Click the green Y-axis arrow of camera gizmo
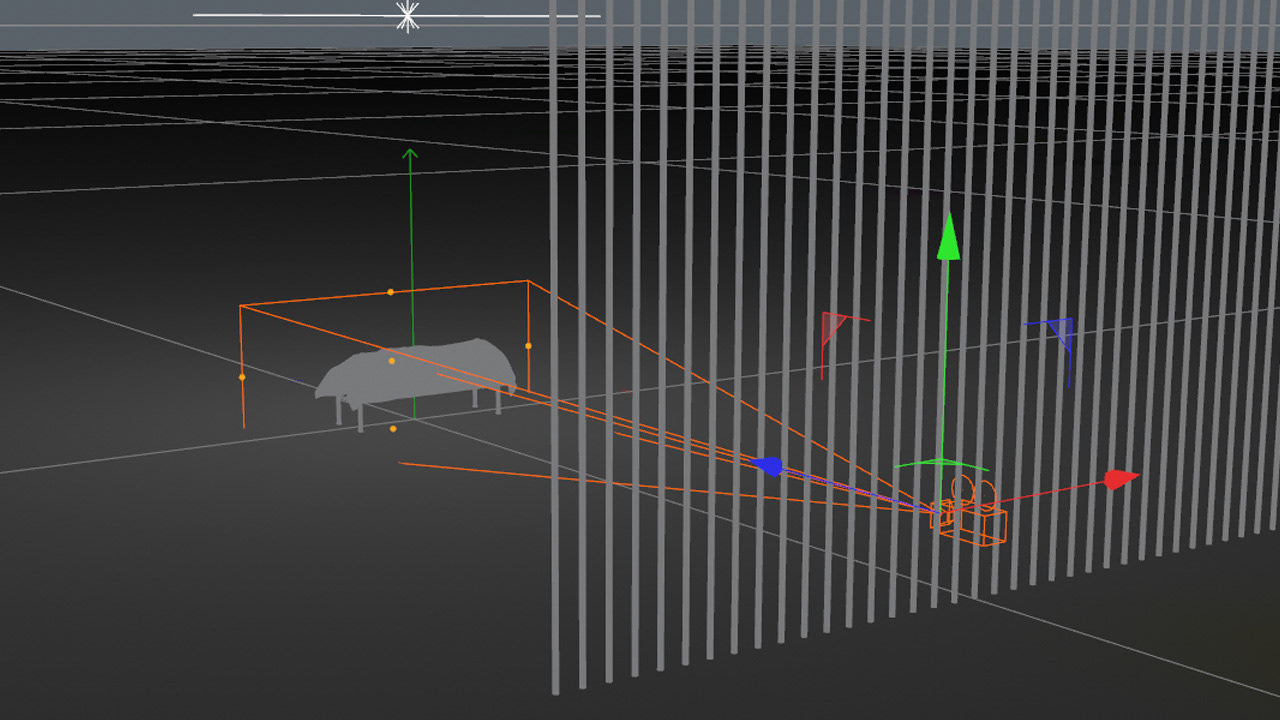 [948, 236]
